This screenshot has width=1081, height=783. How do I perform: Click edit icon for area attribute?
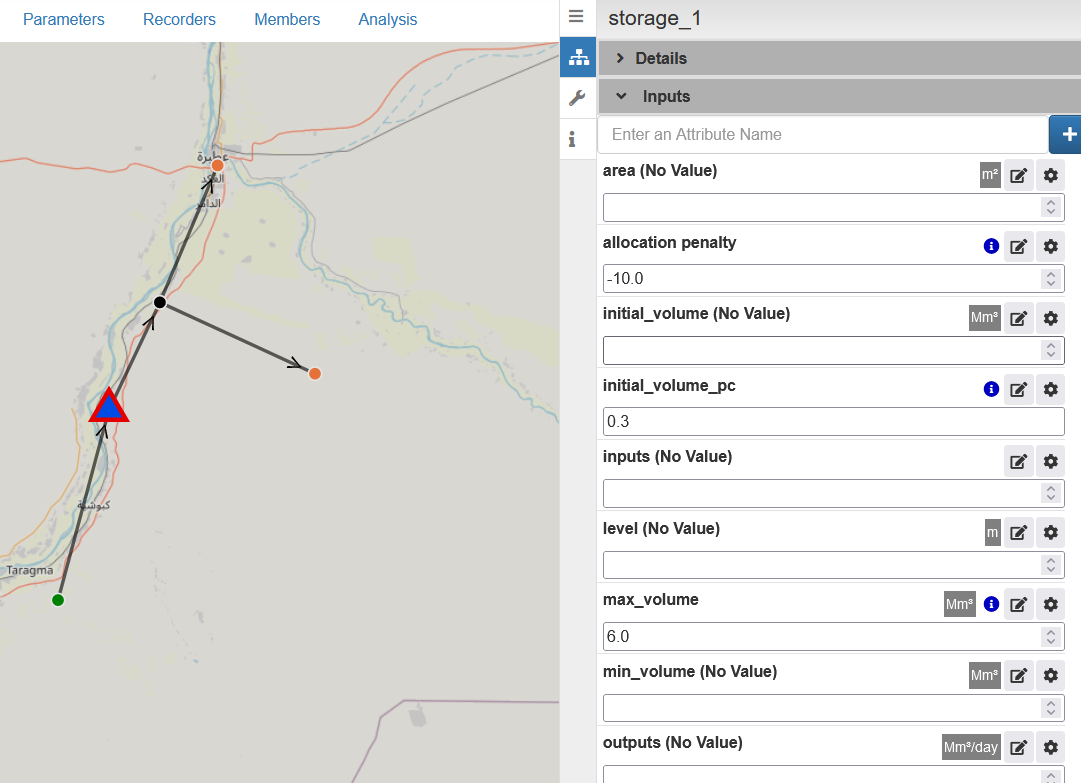[x=1018, y=176]
